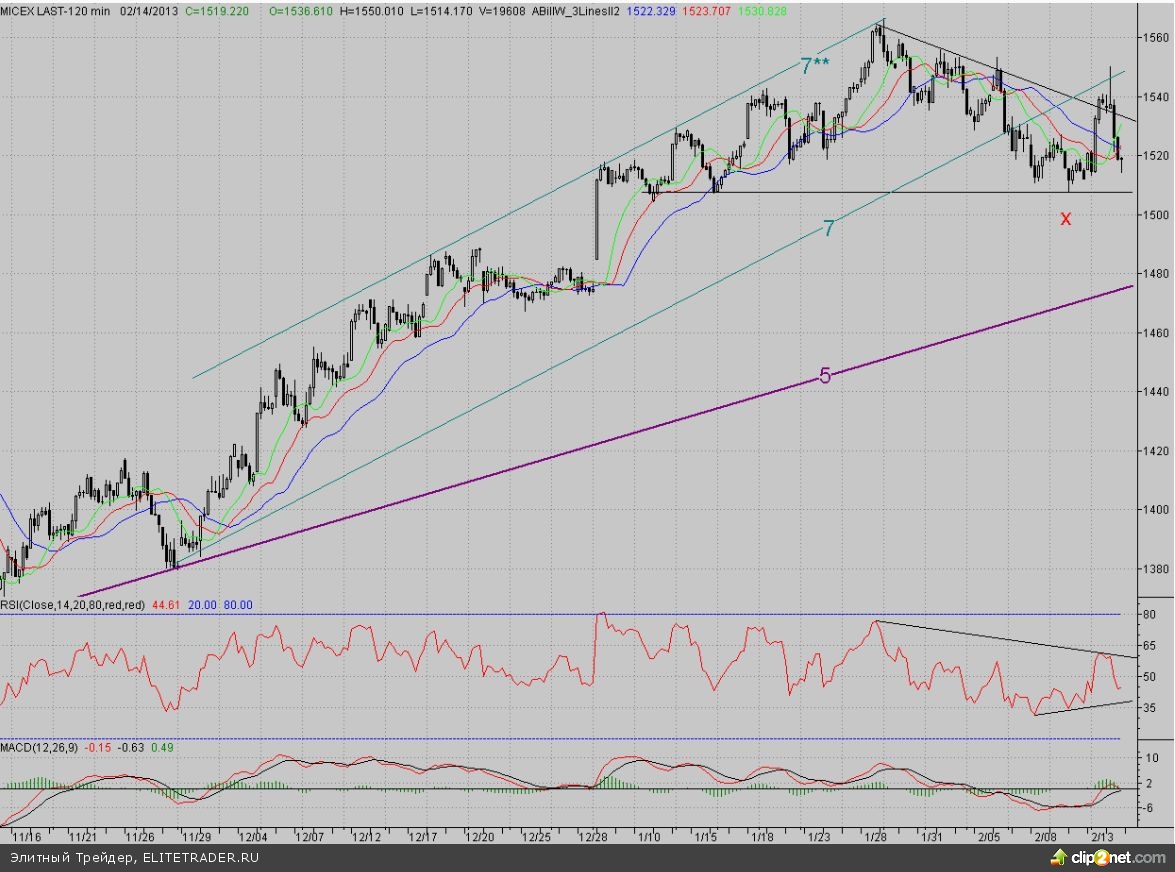Click the 02/14/2013 date in header
The height and width of the screenshot is (872, 1175).
[x=151, y=9]
